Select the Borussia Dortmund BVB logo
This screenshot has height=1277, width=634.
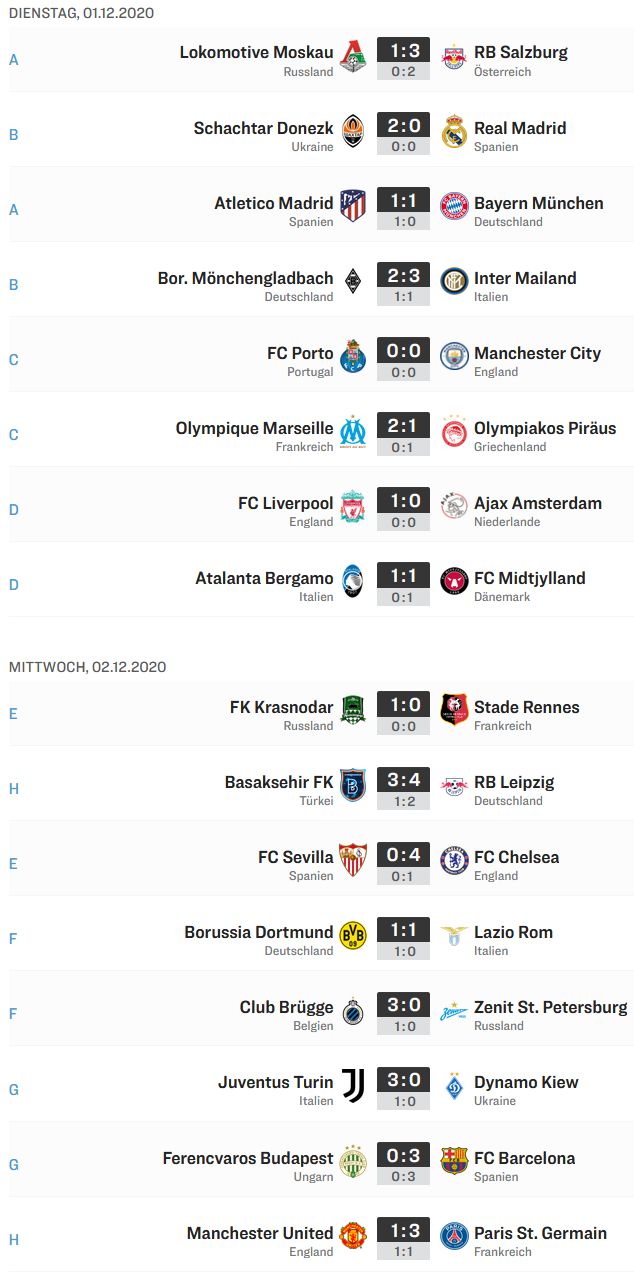[x=353, y=935]
